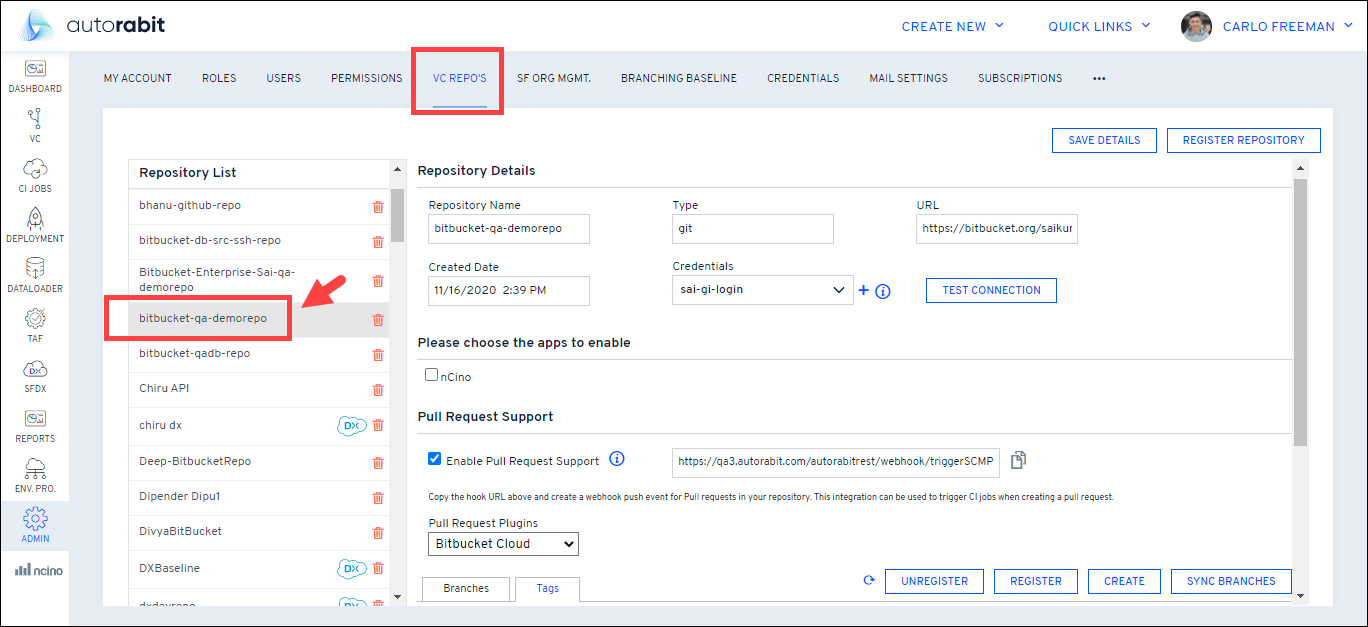Open the Credentials dropdown sai-gi-login
Image resolution: width=1368 pixels, height=627 pixels.
pos(761,290)
